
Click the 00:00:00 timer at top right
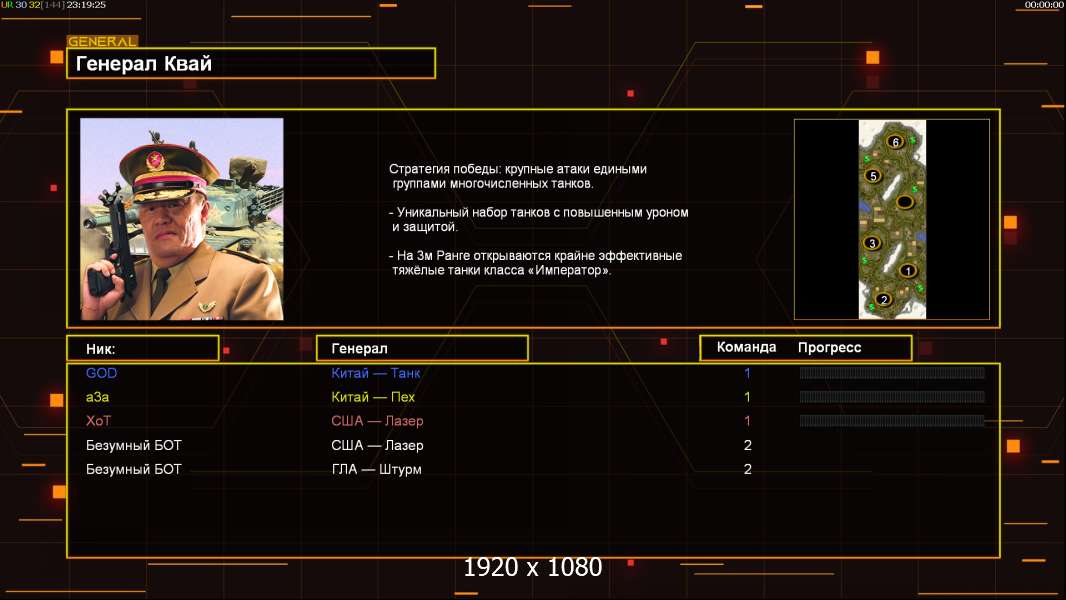click(1044, 5)
